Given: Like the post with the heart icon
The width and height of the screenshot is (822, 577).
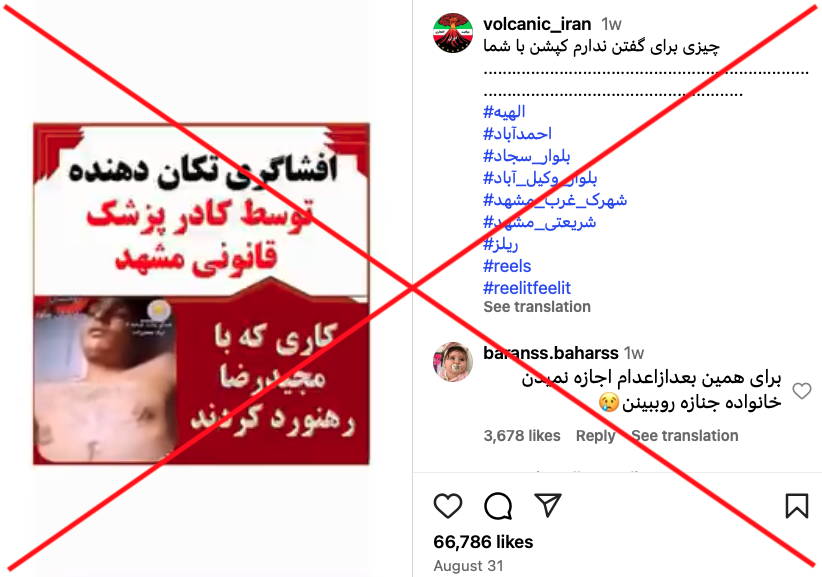Looking at the screenshot, I should tap(448, 506).
